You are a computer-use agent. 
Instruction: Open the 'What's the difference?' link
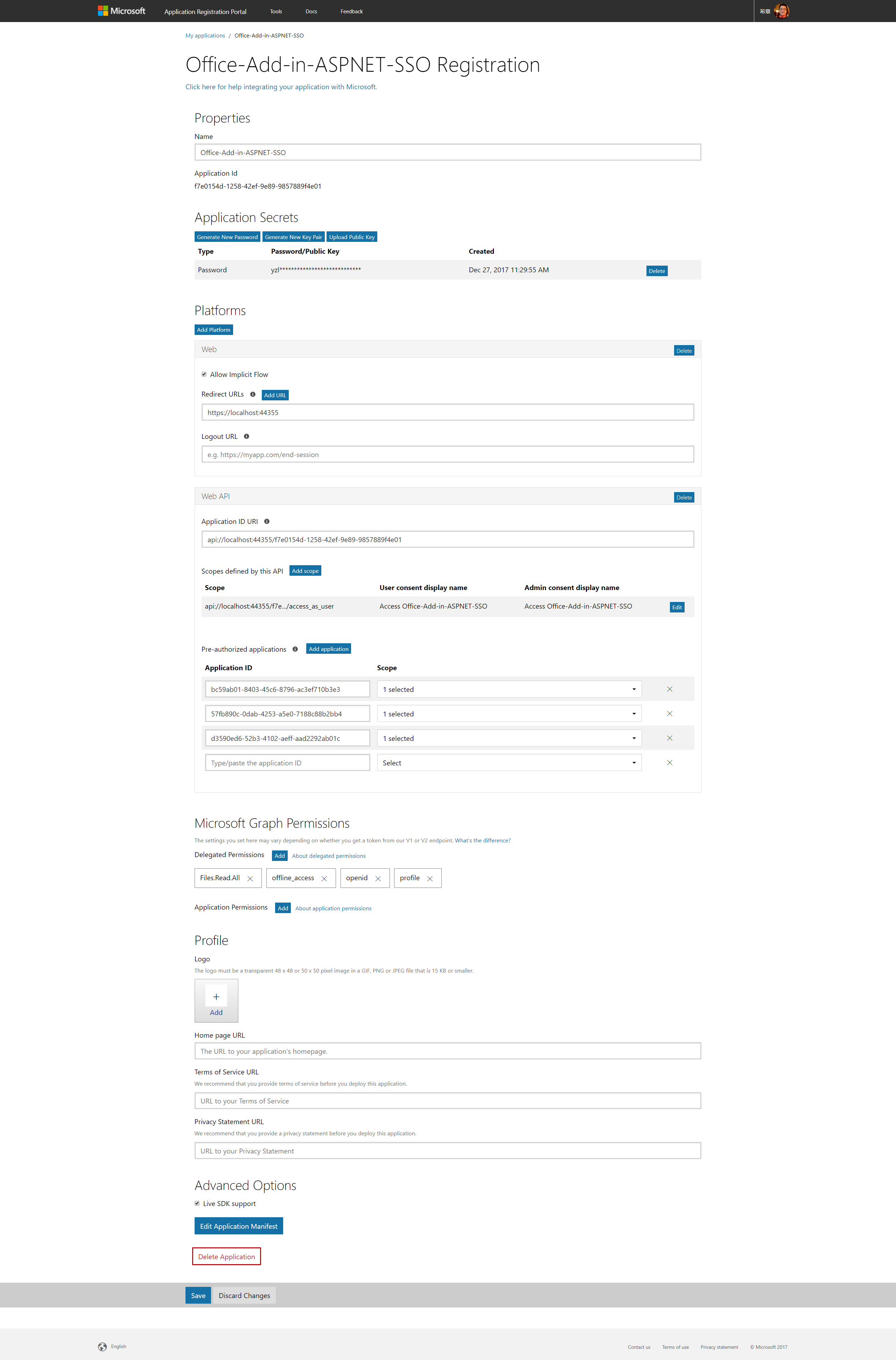point(482,841)
